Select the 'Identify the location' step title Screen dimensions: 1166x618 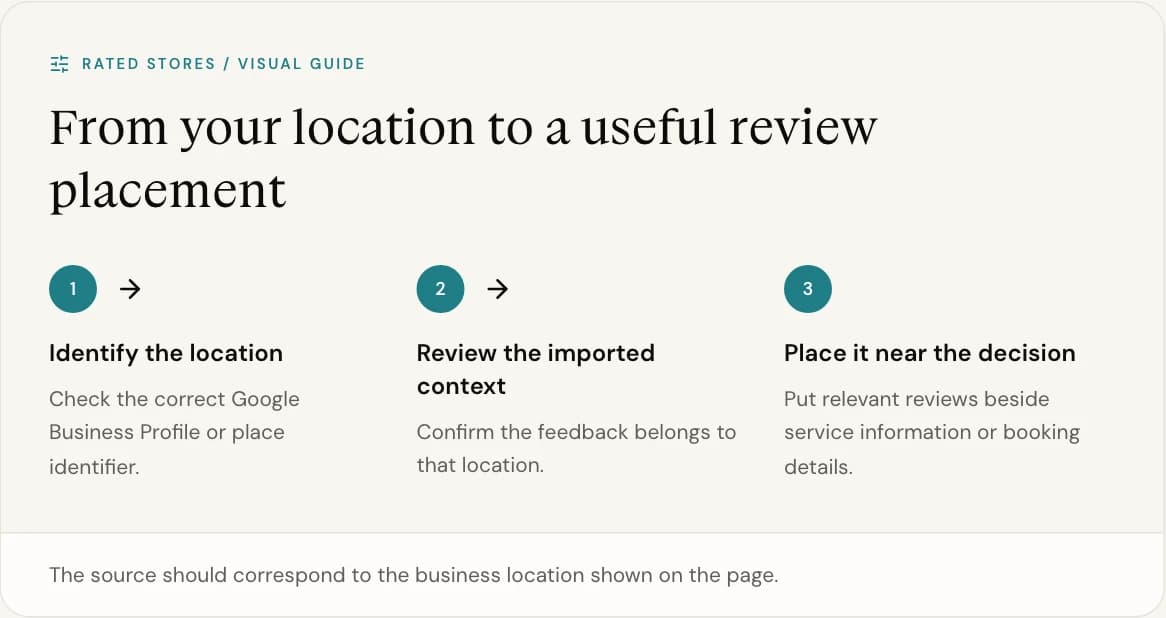[x=166, y=353]
